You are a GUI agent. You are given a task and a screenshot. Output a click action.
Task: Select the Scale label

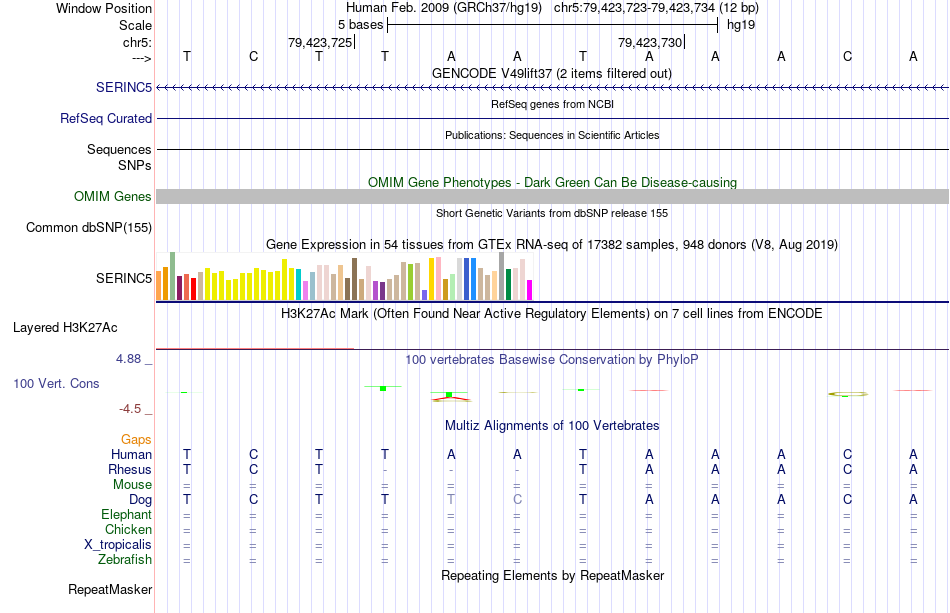pos(135,25)
